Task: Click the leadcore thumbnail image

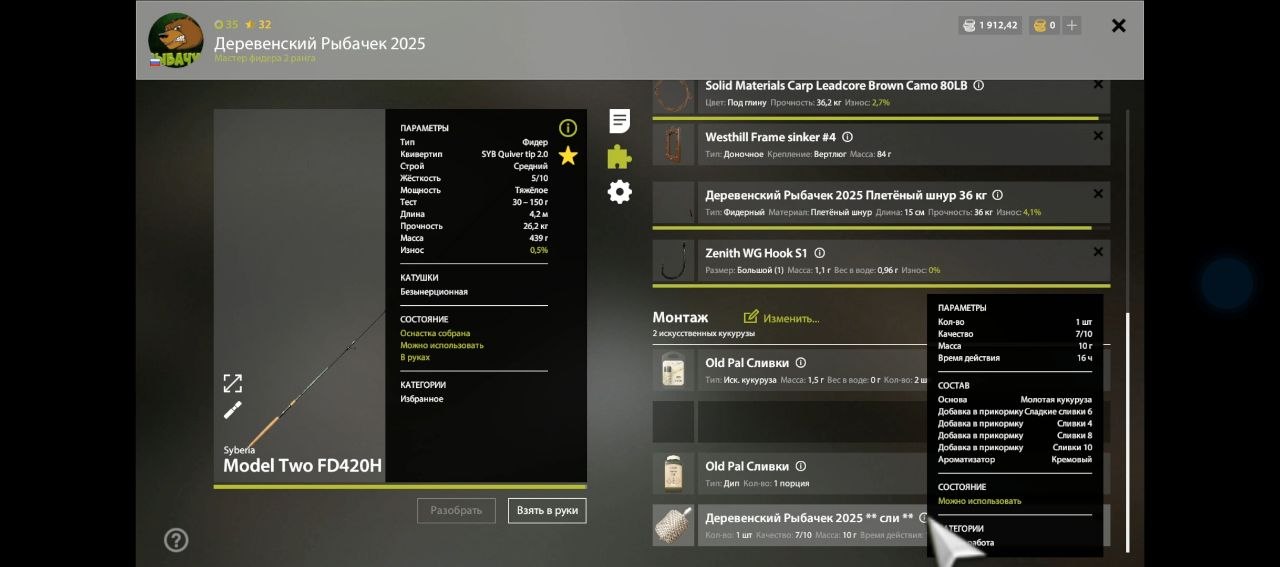Action: tap(673, 95)
